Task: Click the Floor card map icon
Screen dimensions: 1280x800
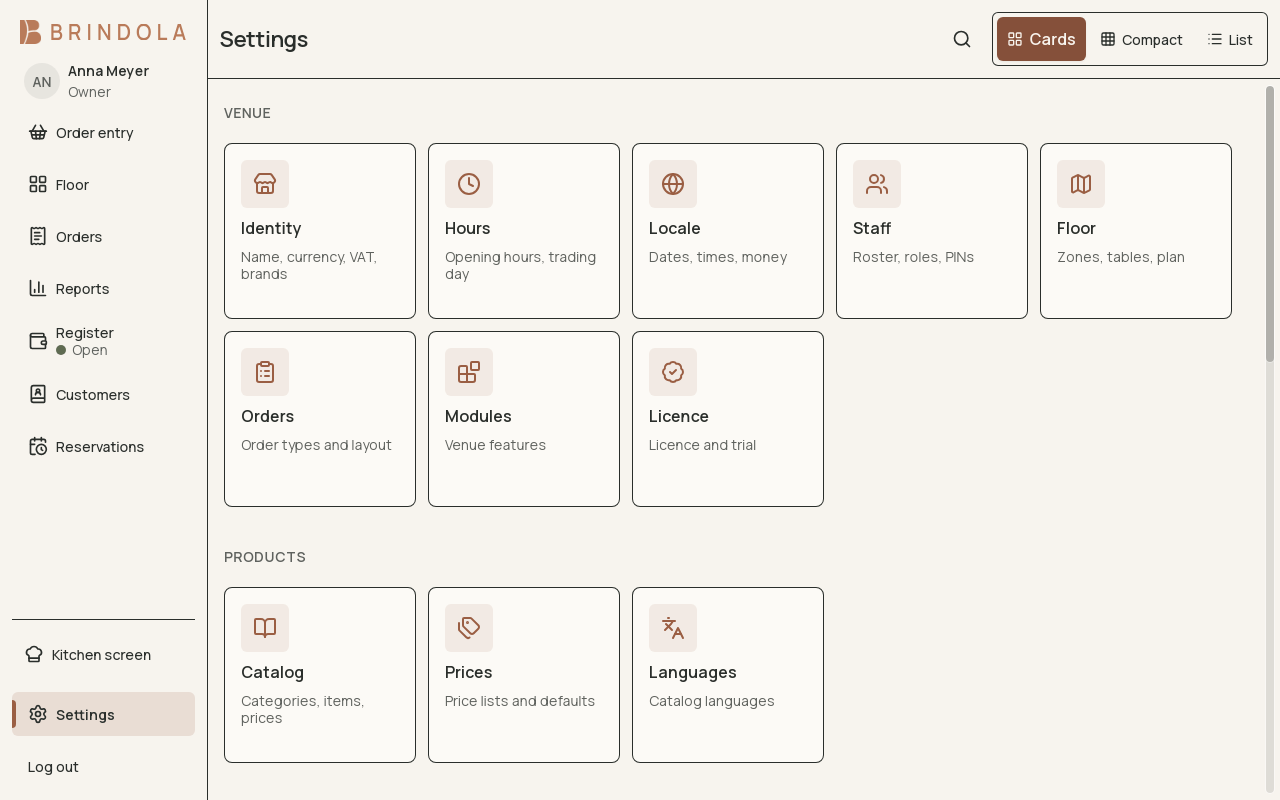Action: coord(1081,184)
